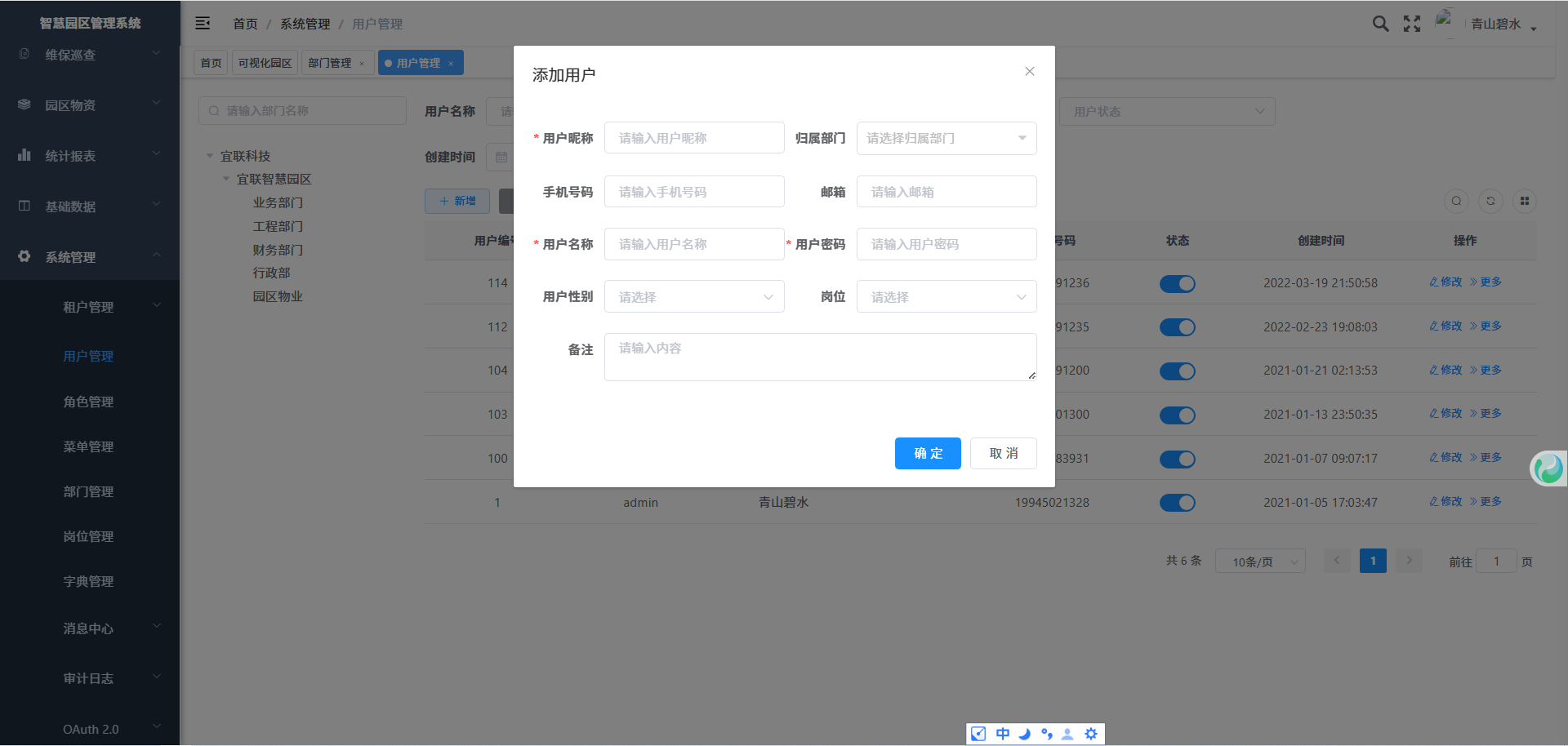Toggle fullscreen with the expand icon
The image size is (1568, 746).
[1412, 24]
